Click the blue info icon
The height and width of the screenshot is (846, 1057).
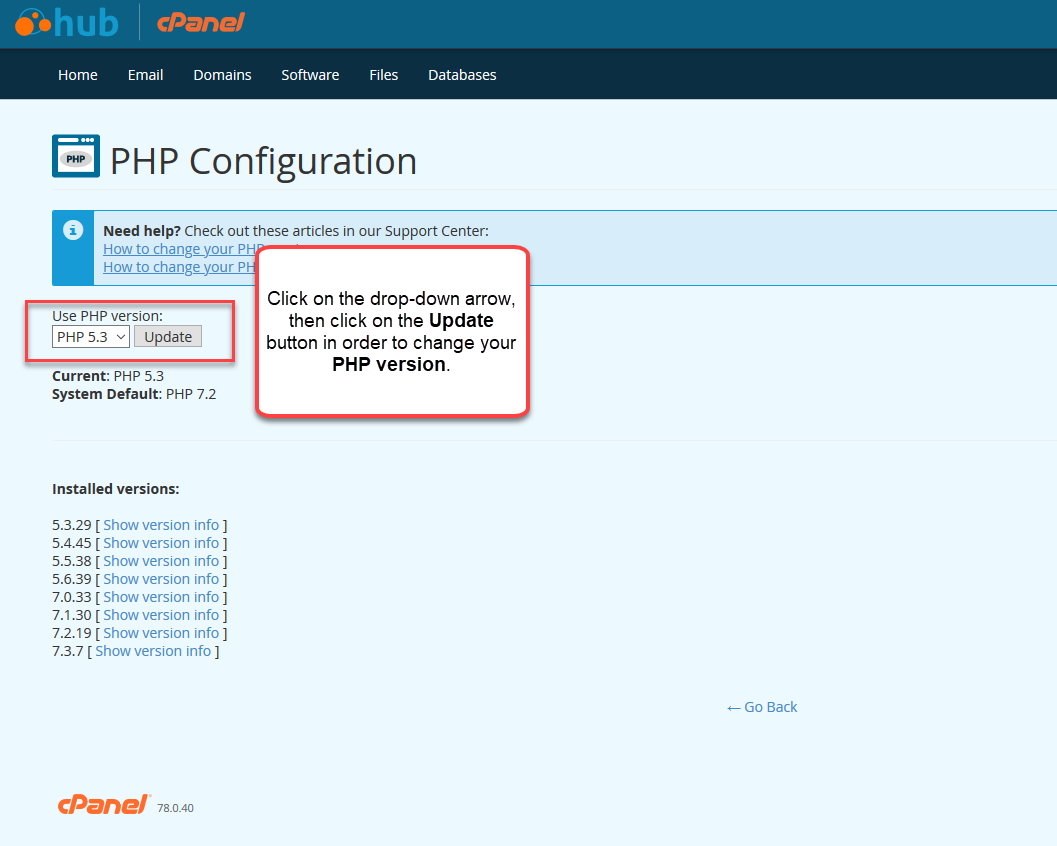73,231
